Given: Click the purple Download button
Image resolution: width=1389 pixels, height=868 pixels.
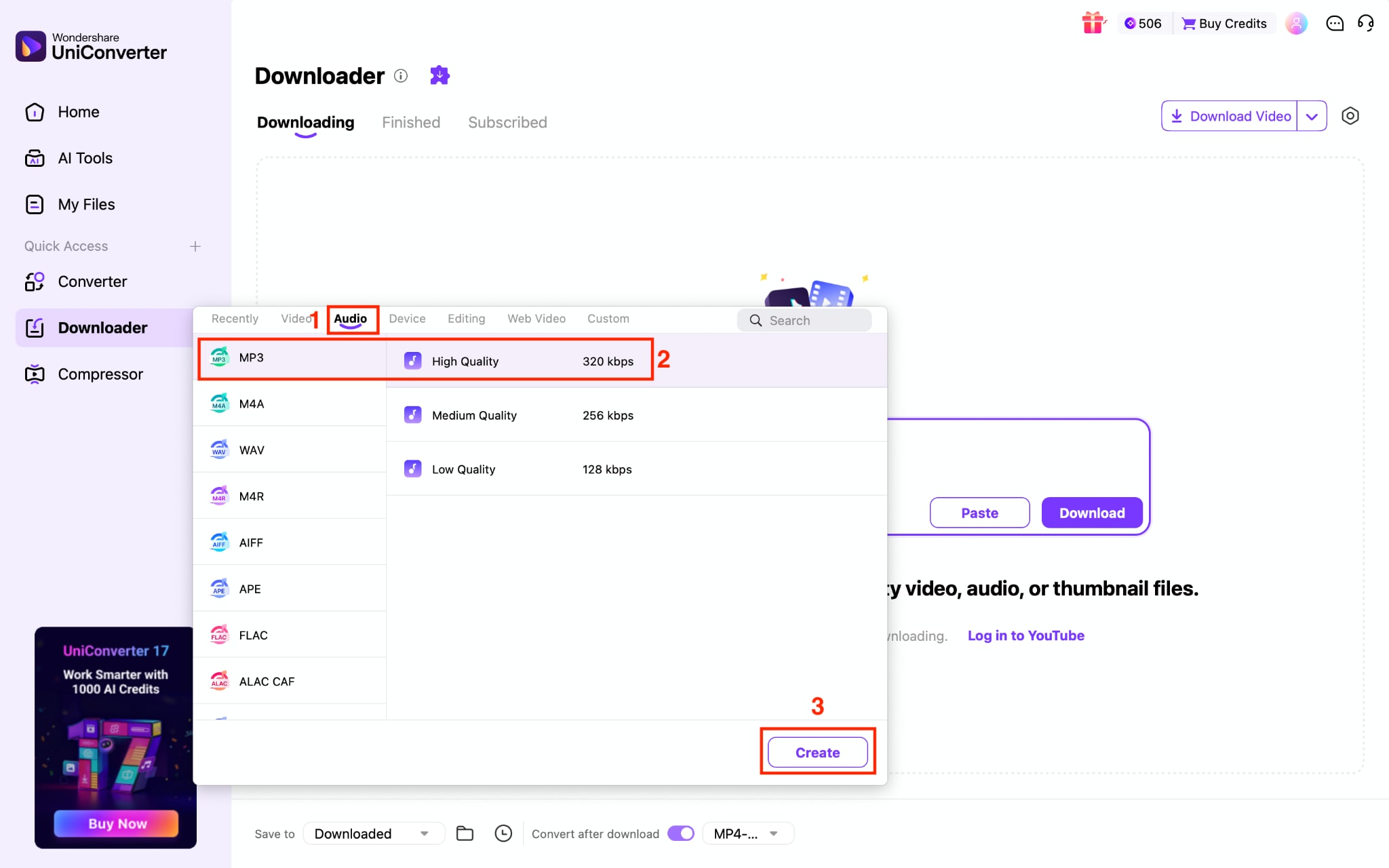Looking at the screenshot, I should pos(1092,513).
